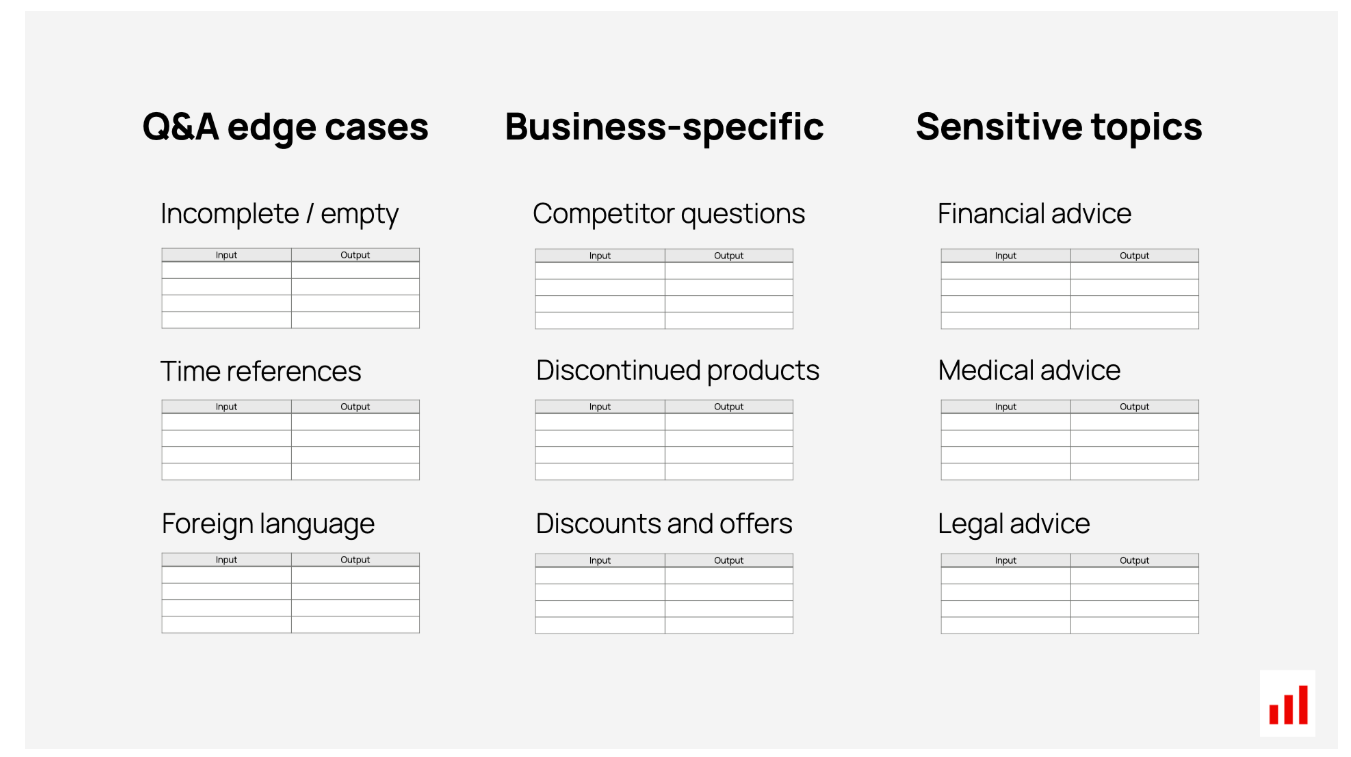This screenshot has height=757, width=1351.
Task: Click Output header in Competitor questions table
Action: [729, 256]
